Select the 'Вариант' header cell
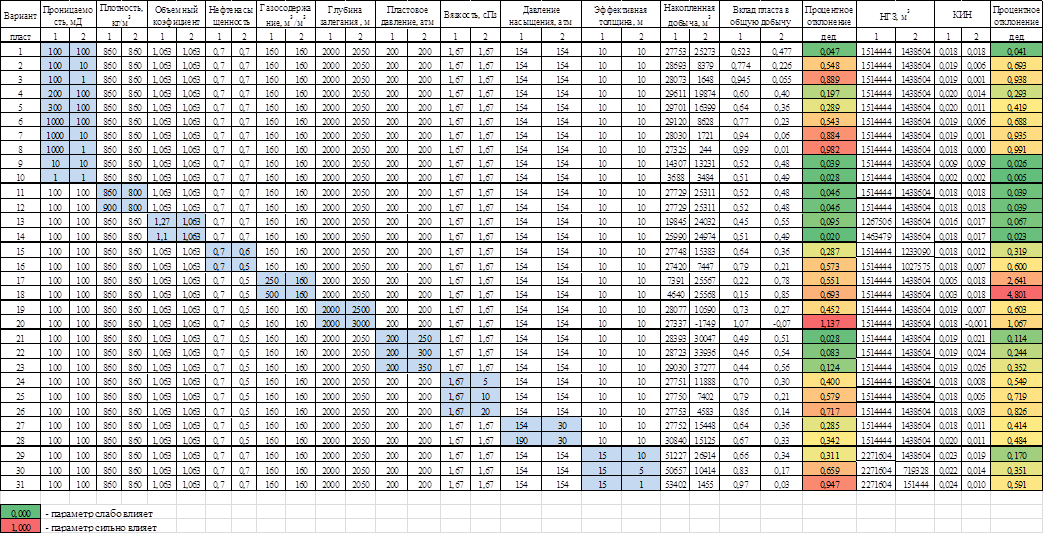1044x534 pixels. pyautogui.click(x=21, y=15)
